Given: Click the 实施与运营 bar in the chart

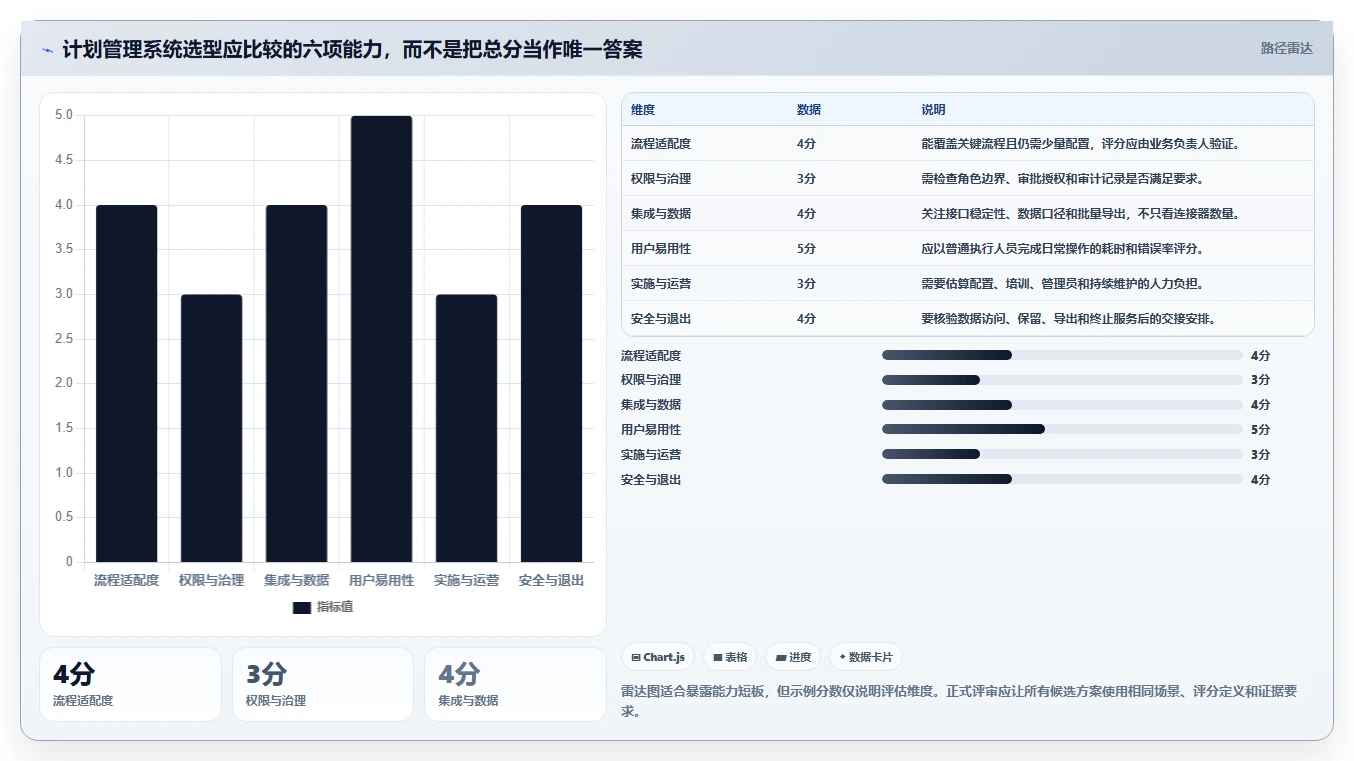Looking at the screenshot, I should click(x=466, y=428).
